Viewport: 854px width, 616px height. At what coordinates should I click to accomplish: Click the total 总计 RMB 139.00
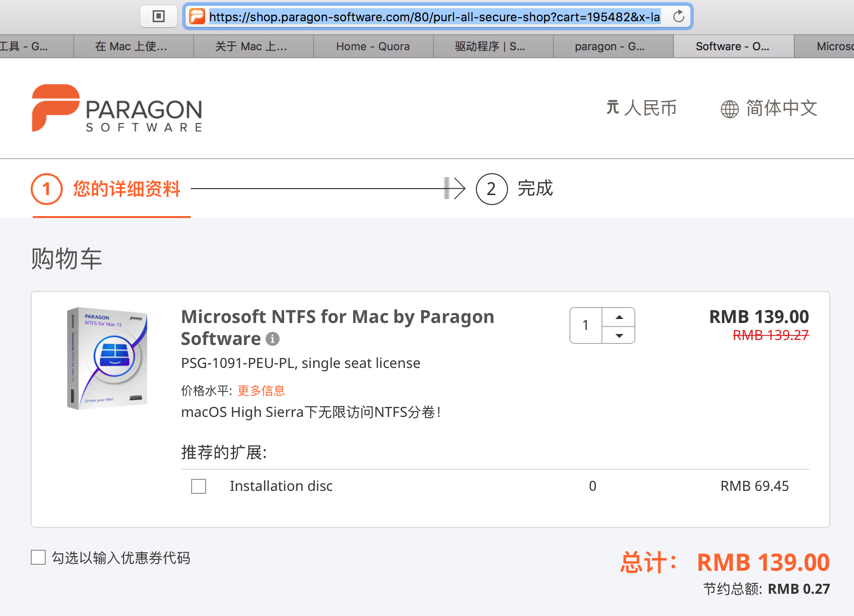click(725, 562)
